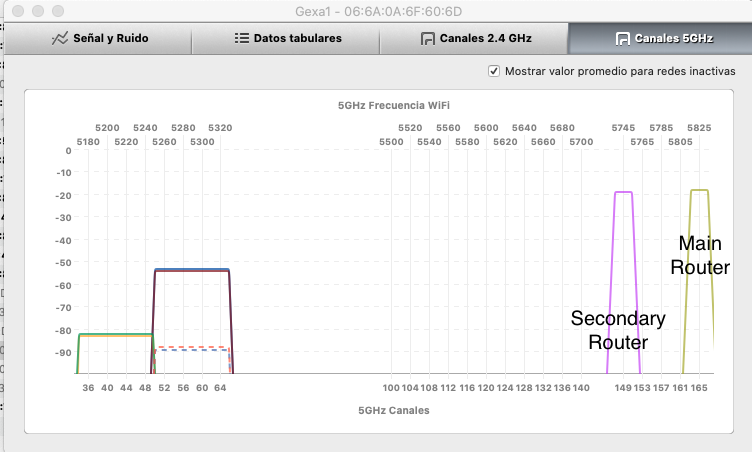Click the green network curve near channel 36
This screenshot has height=452, width=752.
coord(115,333)
